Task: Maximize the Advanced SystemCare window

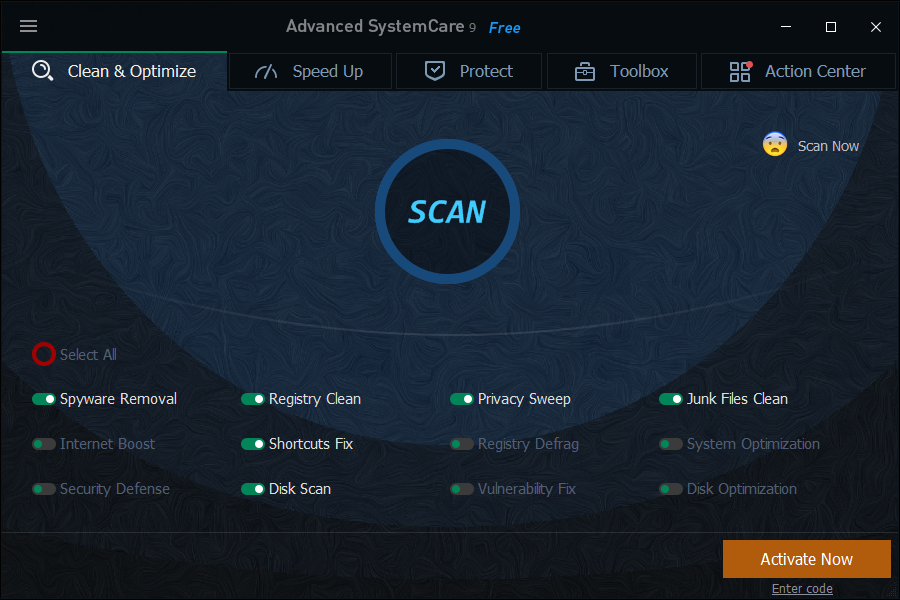Action: [x=831, y=27]
